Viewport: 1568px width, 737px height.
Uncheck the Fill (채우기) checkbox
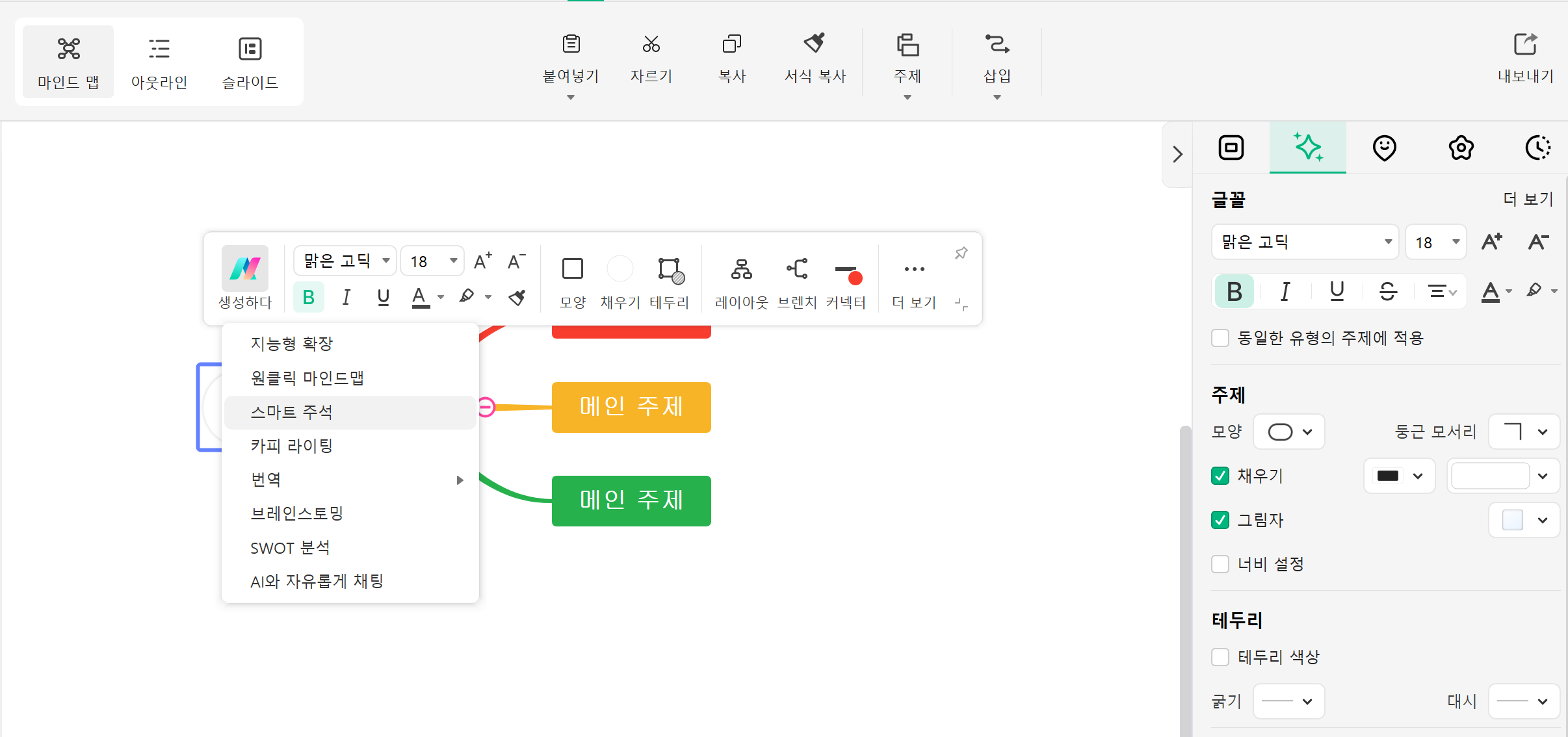tap(1220, 476)
